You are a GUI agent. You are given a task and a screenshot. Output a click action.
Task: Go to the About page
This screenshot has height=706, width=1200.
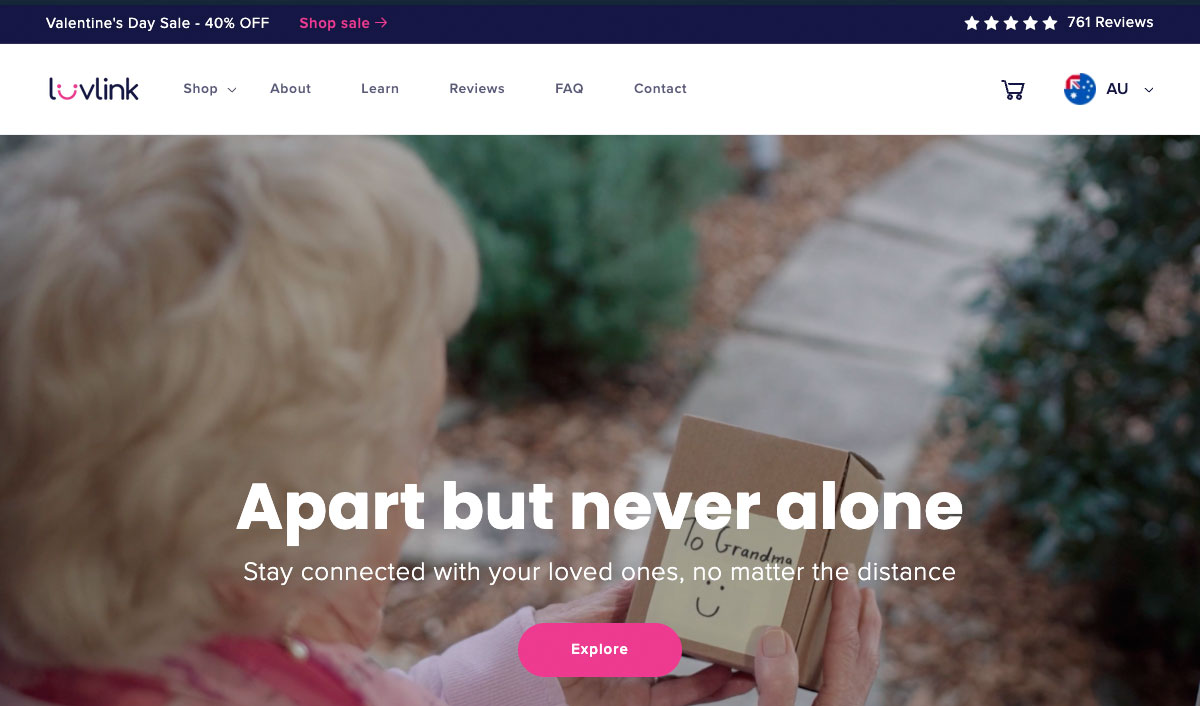(x=290, y=89)
